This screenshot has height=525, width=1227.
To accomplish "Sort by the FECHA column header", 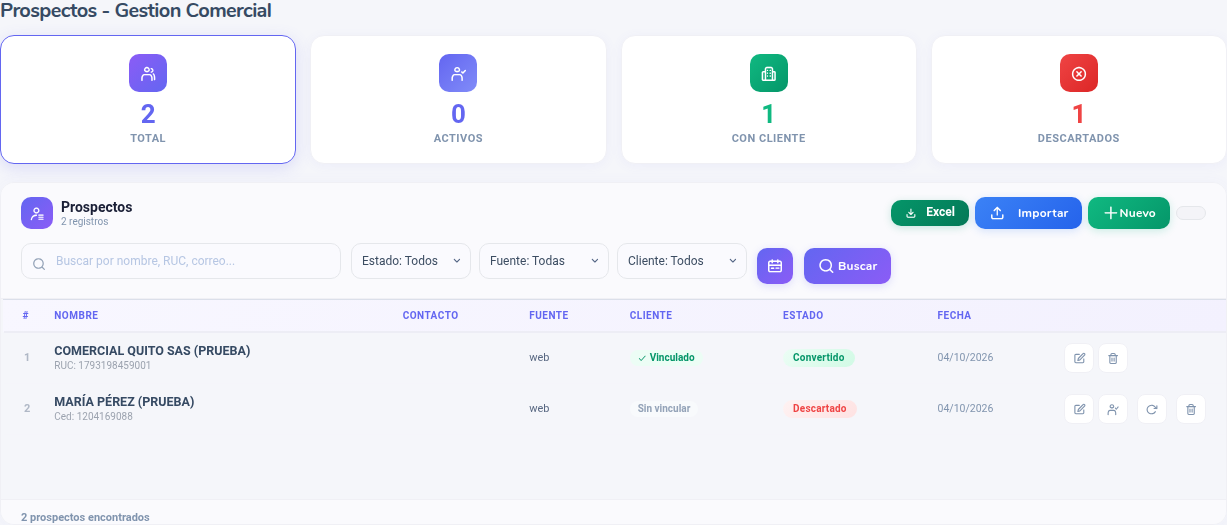I will point(954,316).
